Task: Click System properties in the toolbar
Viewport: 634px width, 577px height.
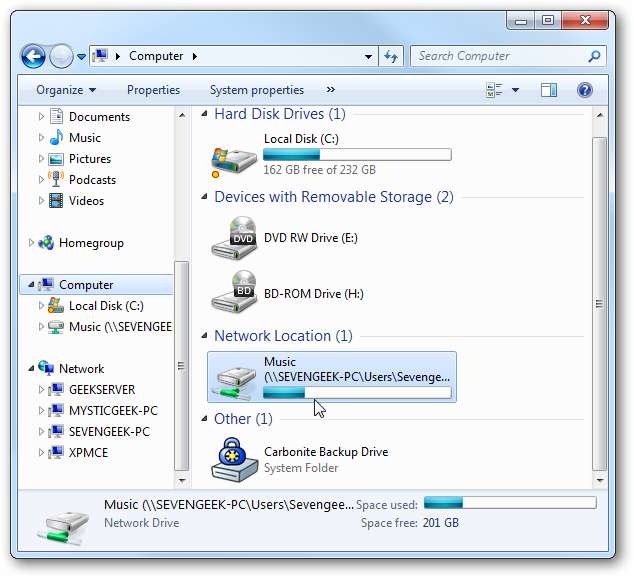Action: click(x=257, y=90)
